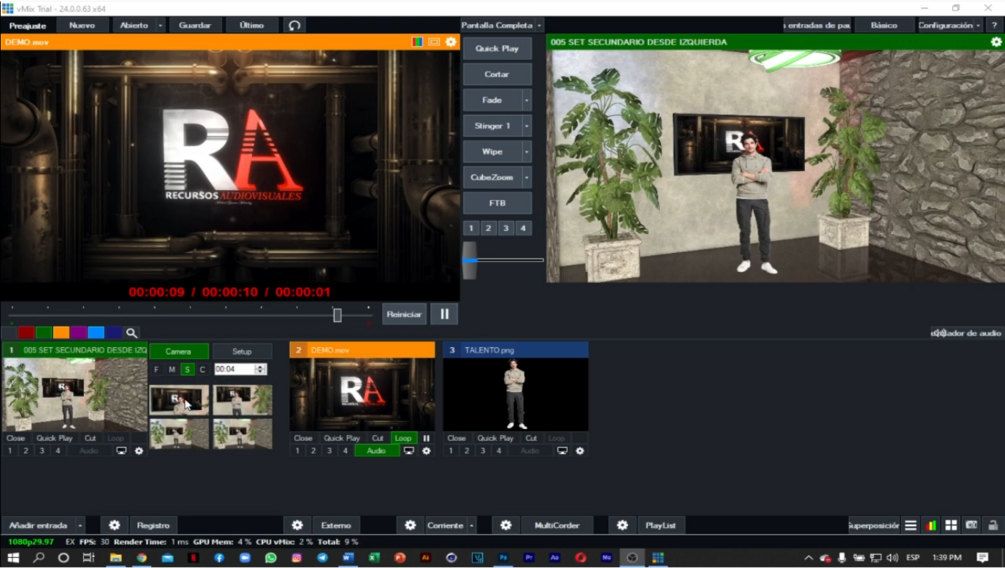Click the search magnifier beside color filters
Screen dimensions: 1005x568
[131, 333]
